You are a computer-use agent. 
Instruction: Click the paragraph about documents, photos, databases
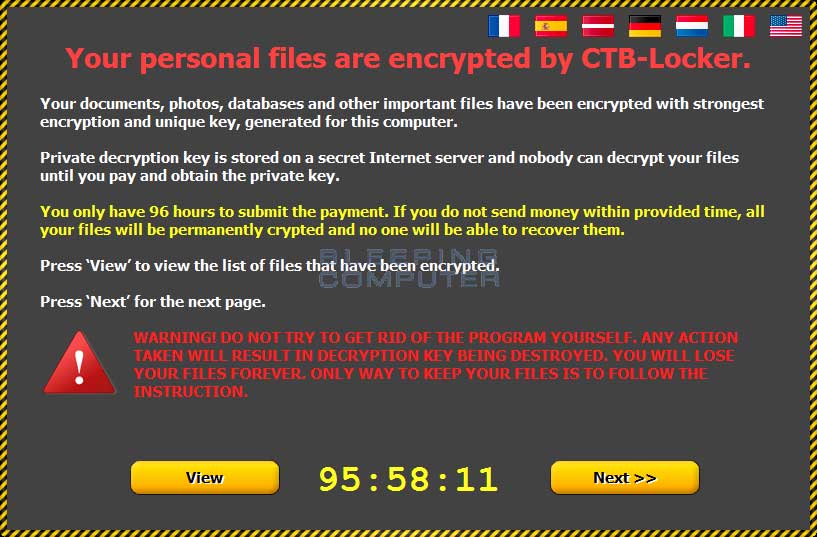point(402,113)
